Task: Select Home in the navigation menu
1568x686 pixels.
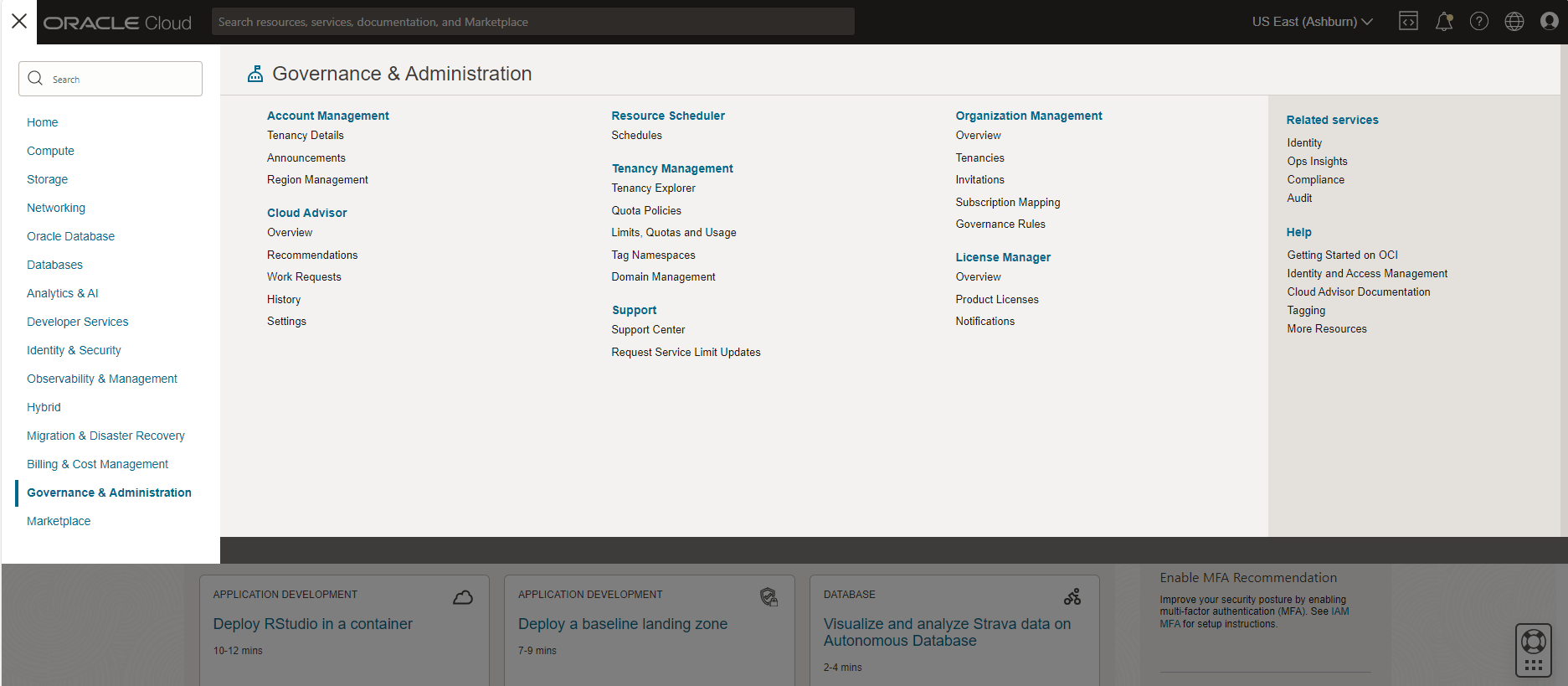Action: (43, 122)
